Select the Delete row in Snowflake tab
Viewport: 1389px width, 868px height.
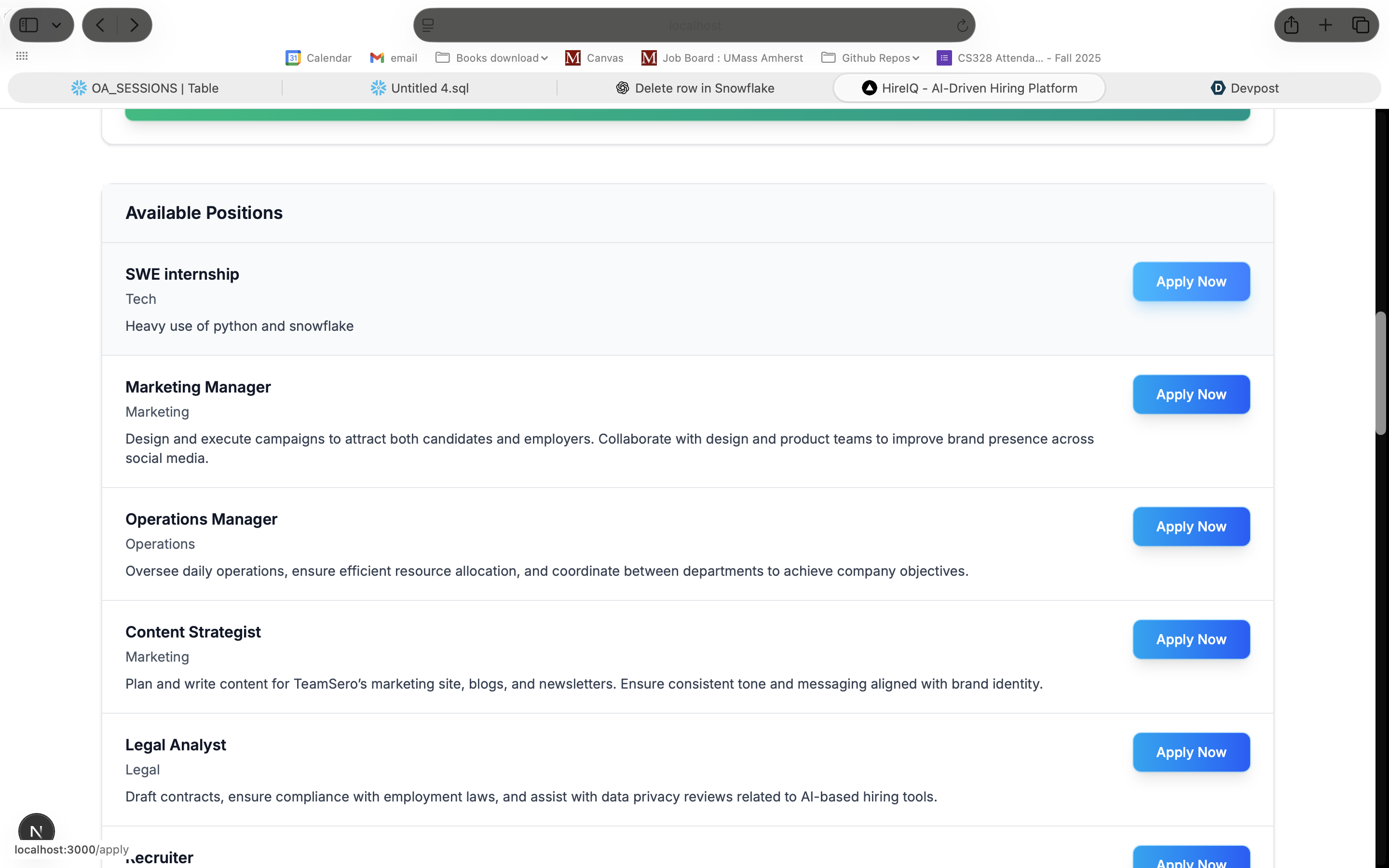click(695, 88)
